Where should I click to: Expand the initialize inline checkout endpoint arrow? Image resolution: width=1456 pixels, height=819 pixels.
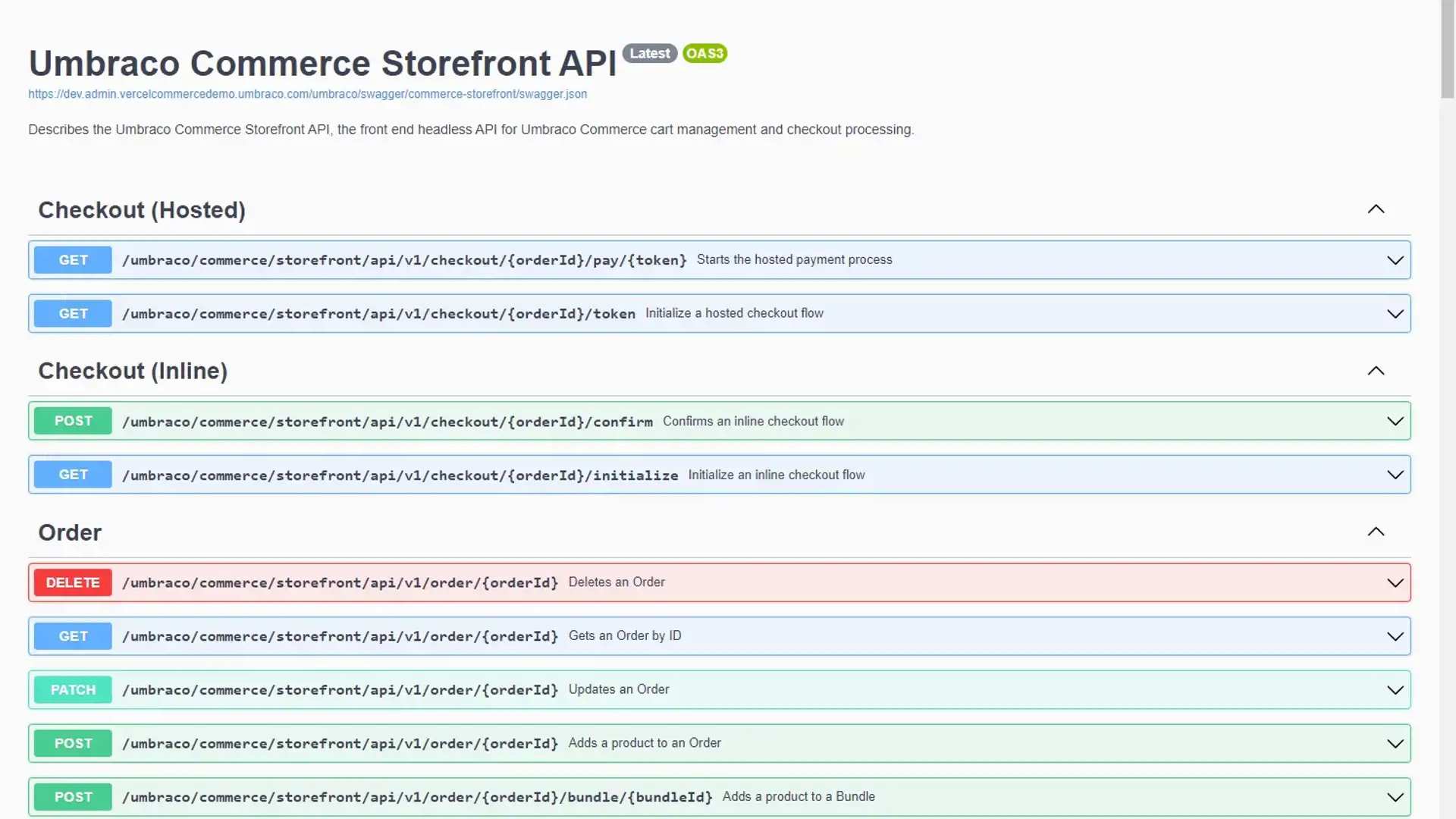1395,475
